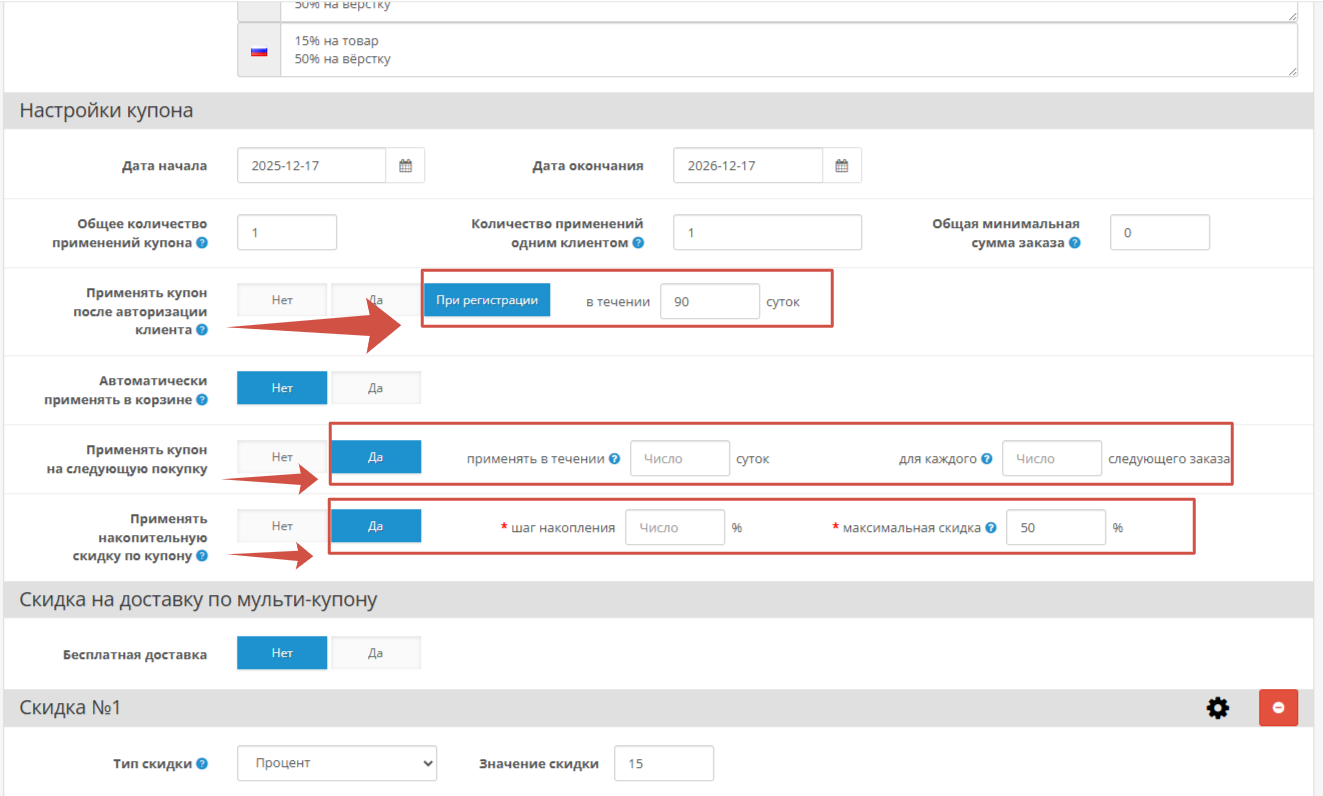This screenshot has height=796, width=1323.
Task: Open the Тип скидки dropdown
Action: tap(337, 763)
